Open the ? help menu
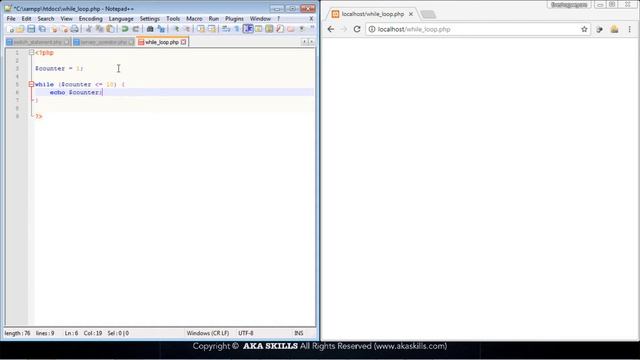 [279, 19]
